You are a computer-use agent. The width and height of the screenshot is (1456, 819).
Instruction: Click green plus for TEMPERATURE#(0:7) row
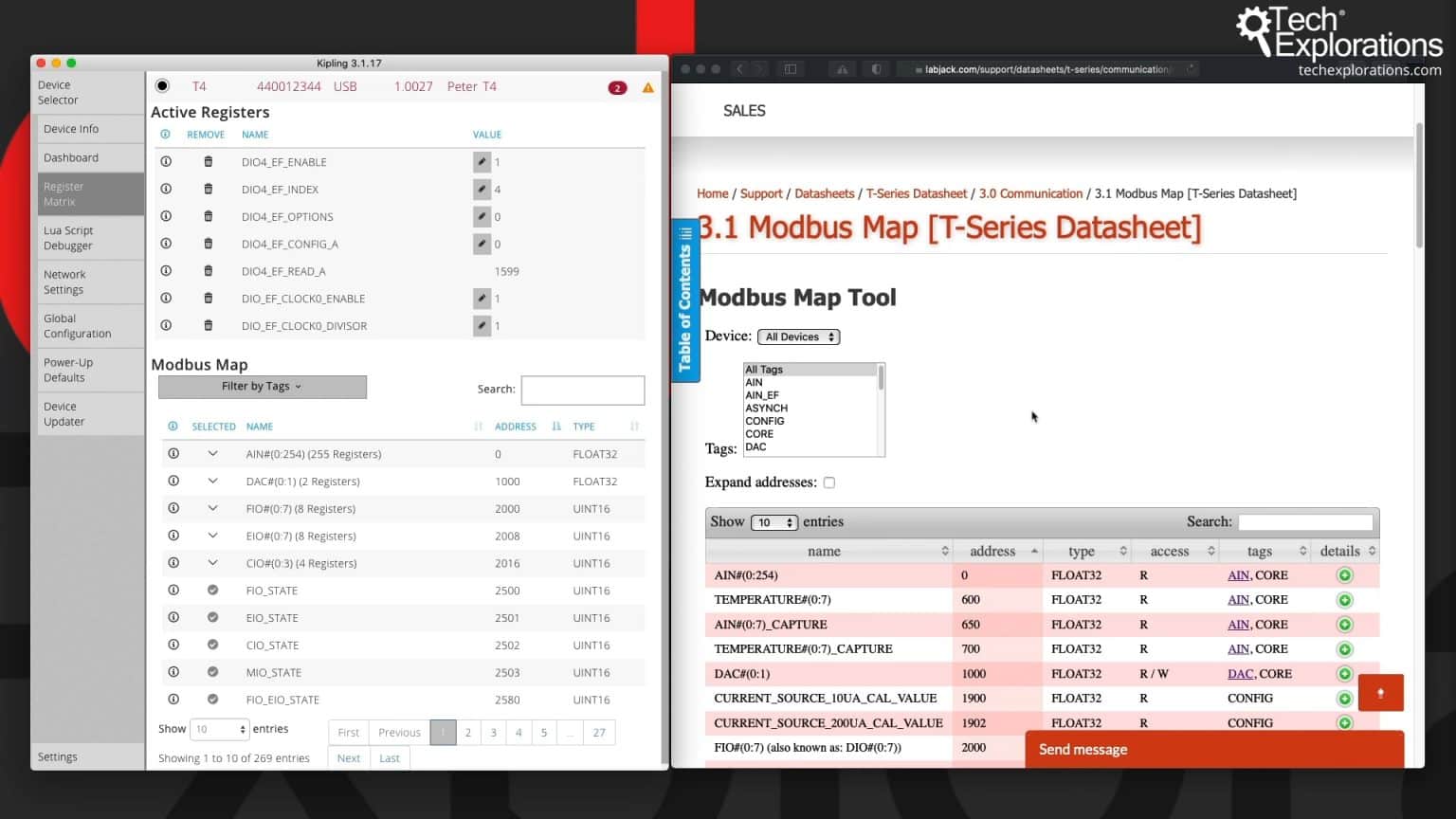pos(1344,600)
